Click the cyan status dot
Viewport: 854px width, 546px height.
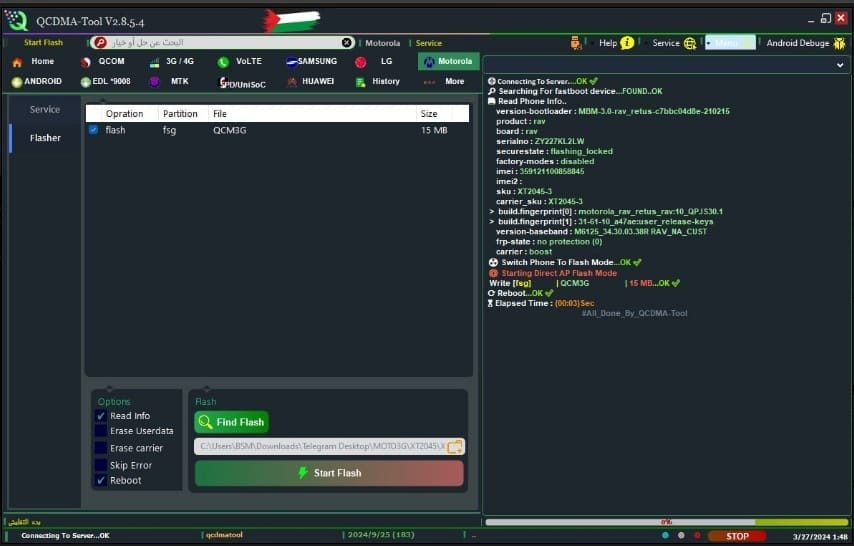(x=665, y=536)
